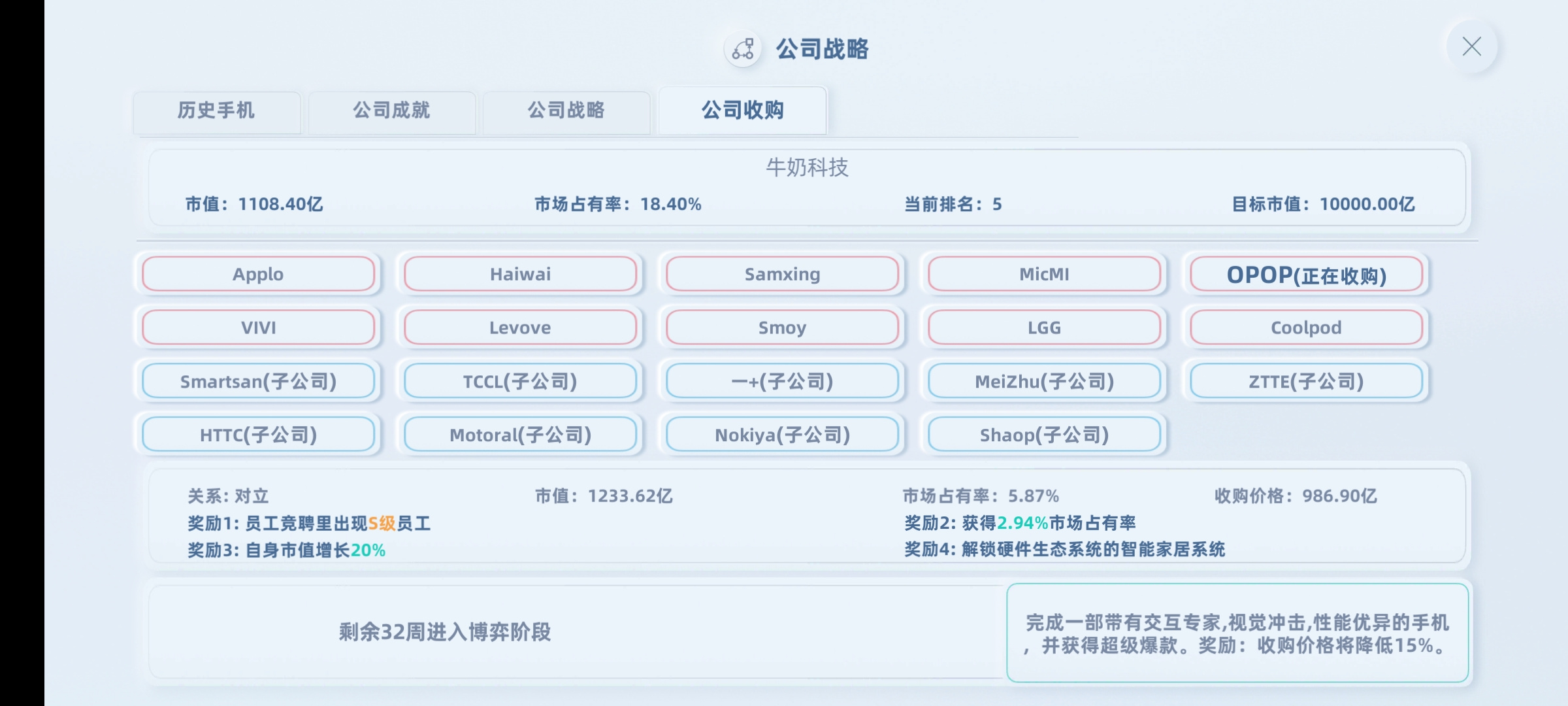Image resolution: width=1568 pixels, height=706 pixels.
Task: Click the Coolpod company button
Action: pos(1307,328)
